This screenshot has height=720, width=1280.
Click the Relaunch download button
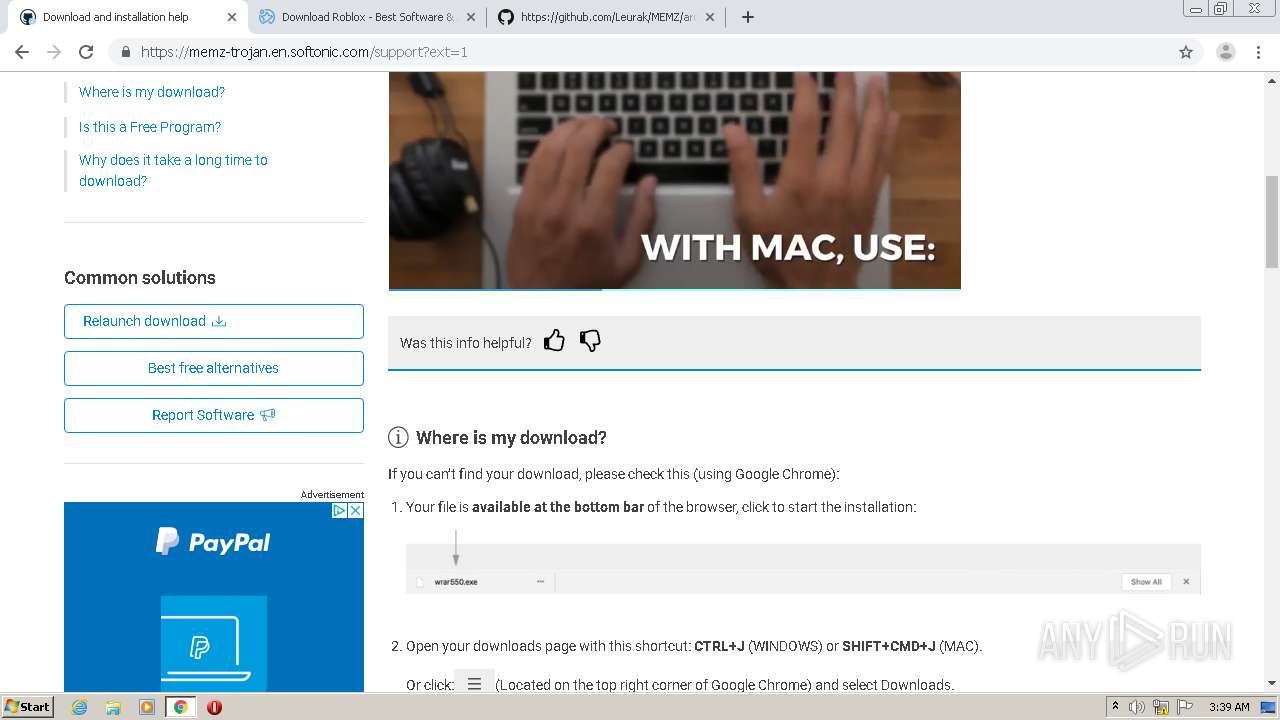pyautogui.click(x=214, y=321)
